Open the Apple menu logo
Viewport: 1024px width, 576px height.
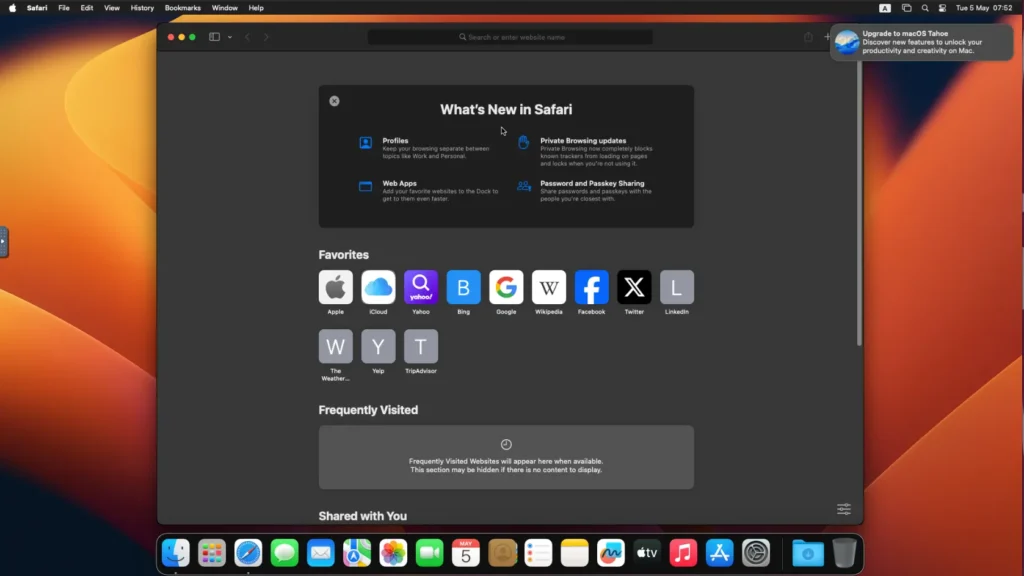point(12,8)
